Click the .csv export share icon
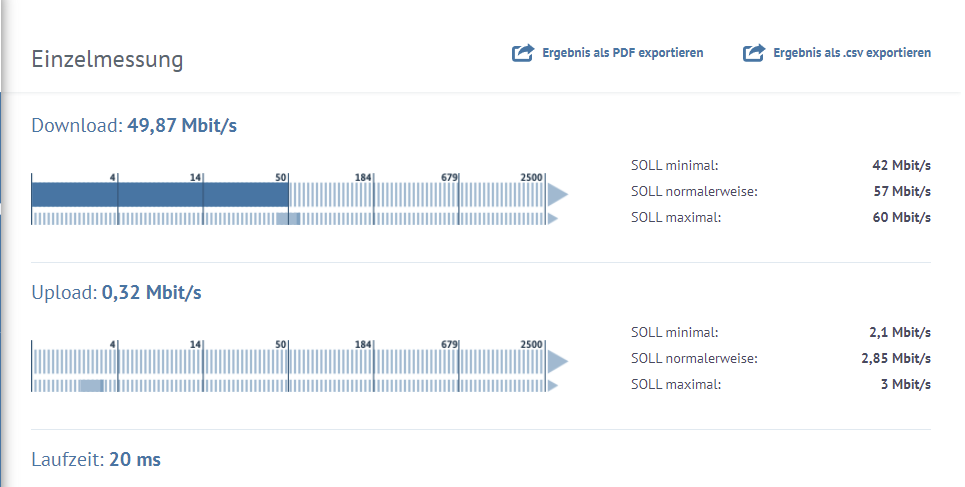 pyautogui.click(x=753, y=53)
